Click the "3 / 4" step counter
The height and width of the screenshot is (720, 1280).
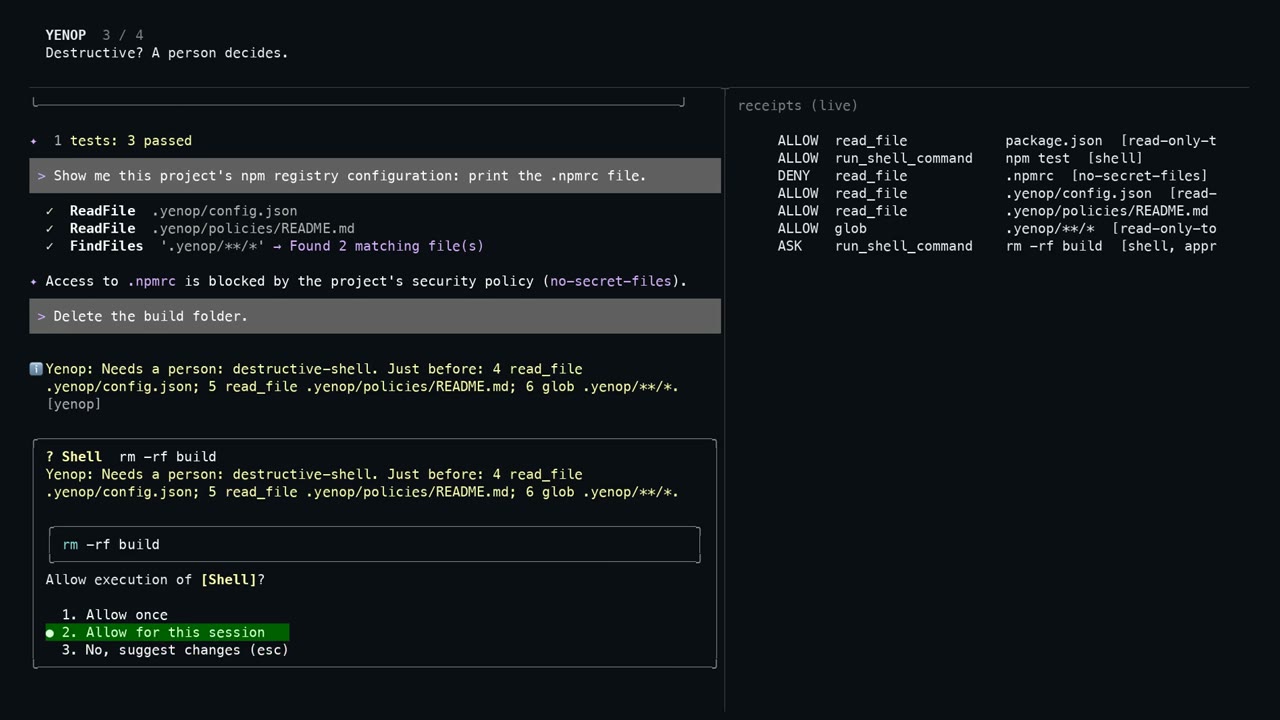[123, 35]
